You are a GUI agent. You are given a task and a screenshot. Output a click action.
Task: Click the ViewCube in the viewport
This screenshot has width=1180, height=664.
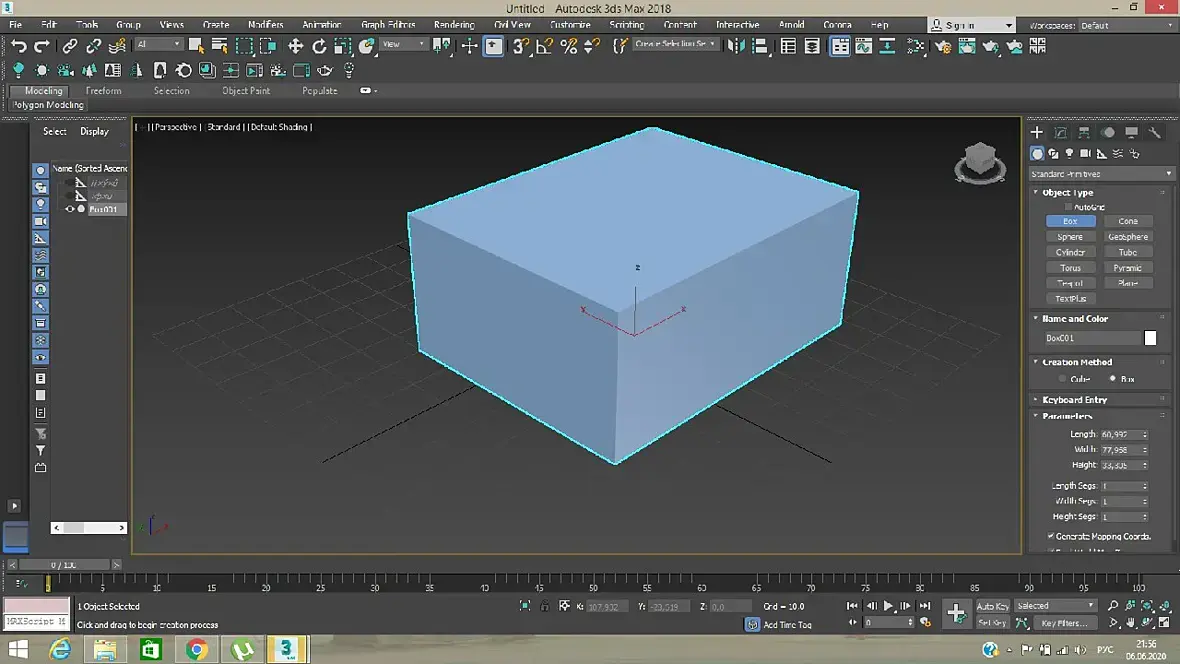[x=980, y=162]
